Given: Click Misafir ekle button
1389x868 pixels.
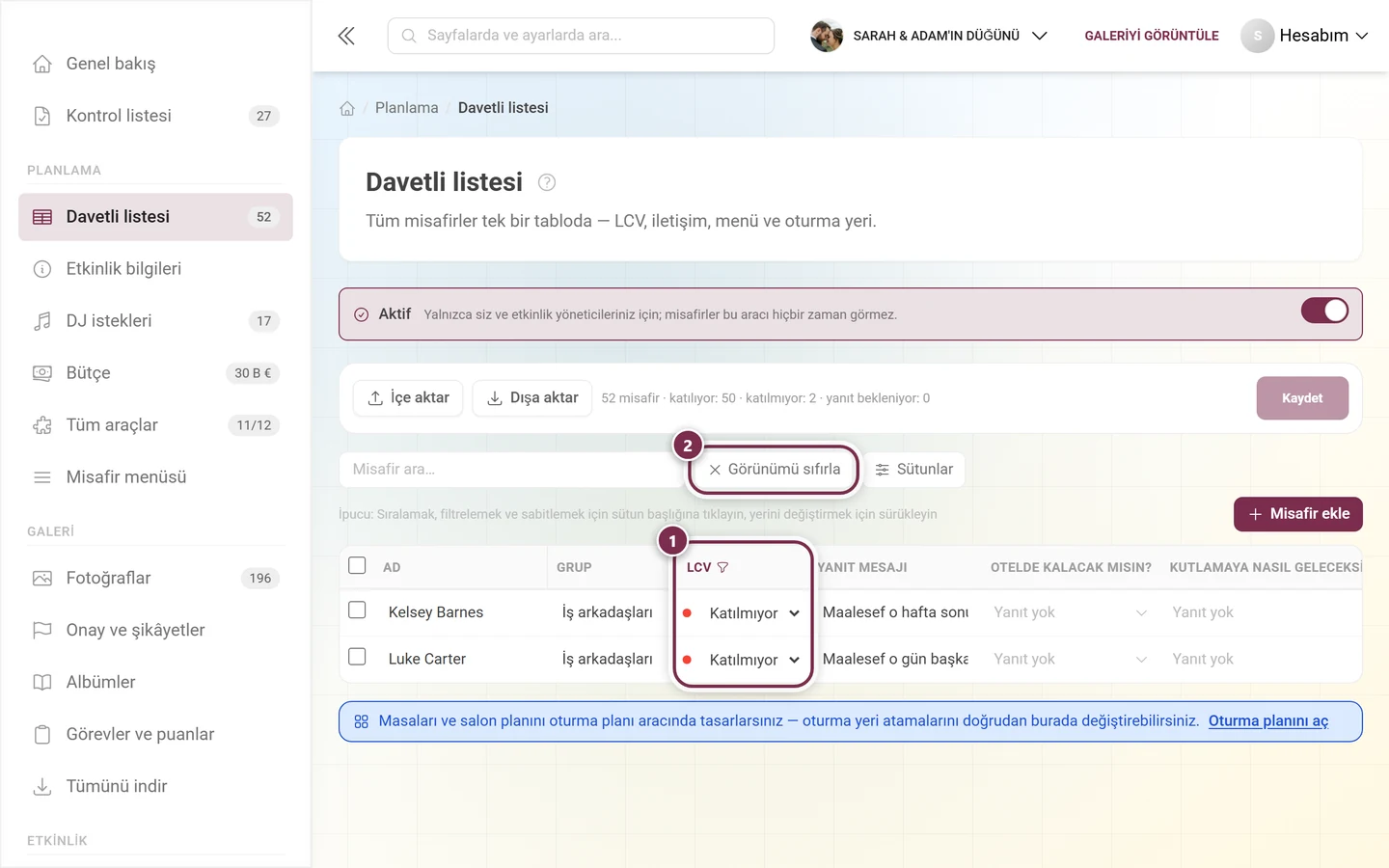Looking at the screenshot, I should pos(1298,514).
